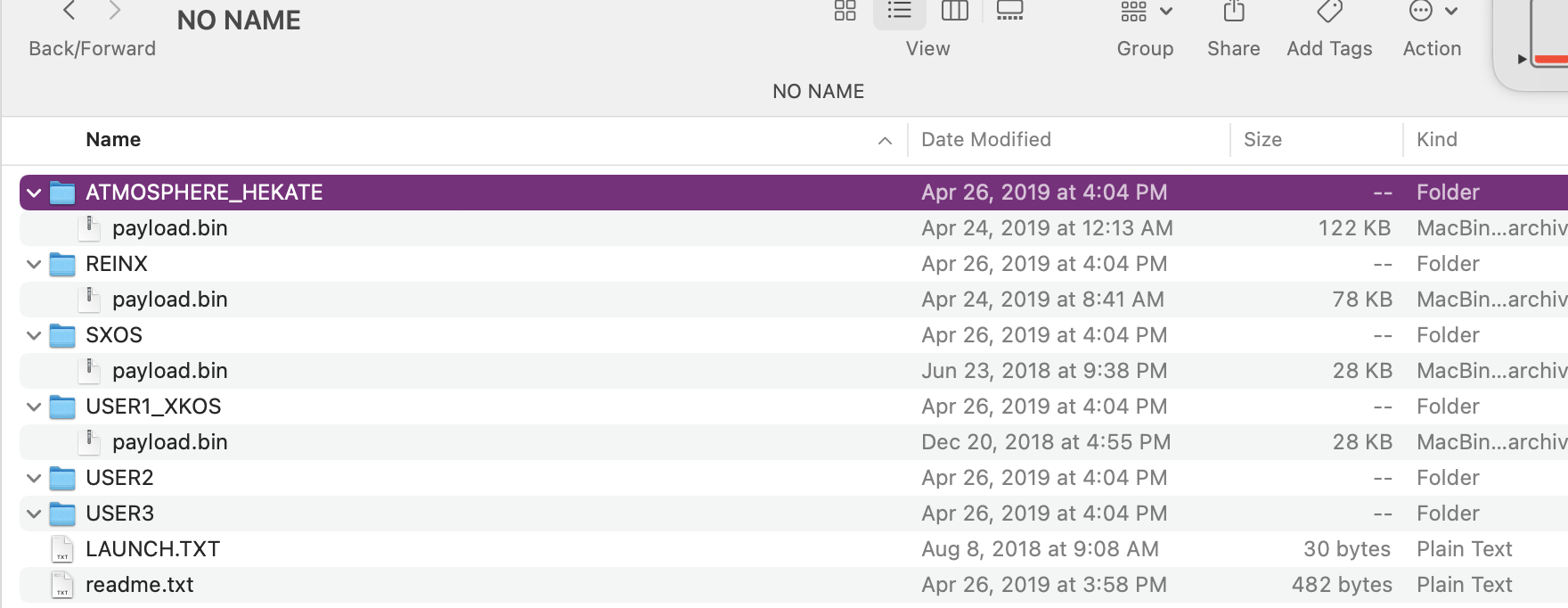1568x608 pixels.
Task: Select payload.bin file icon under SXOS
Action: [x=89, y=371]
